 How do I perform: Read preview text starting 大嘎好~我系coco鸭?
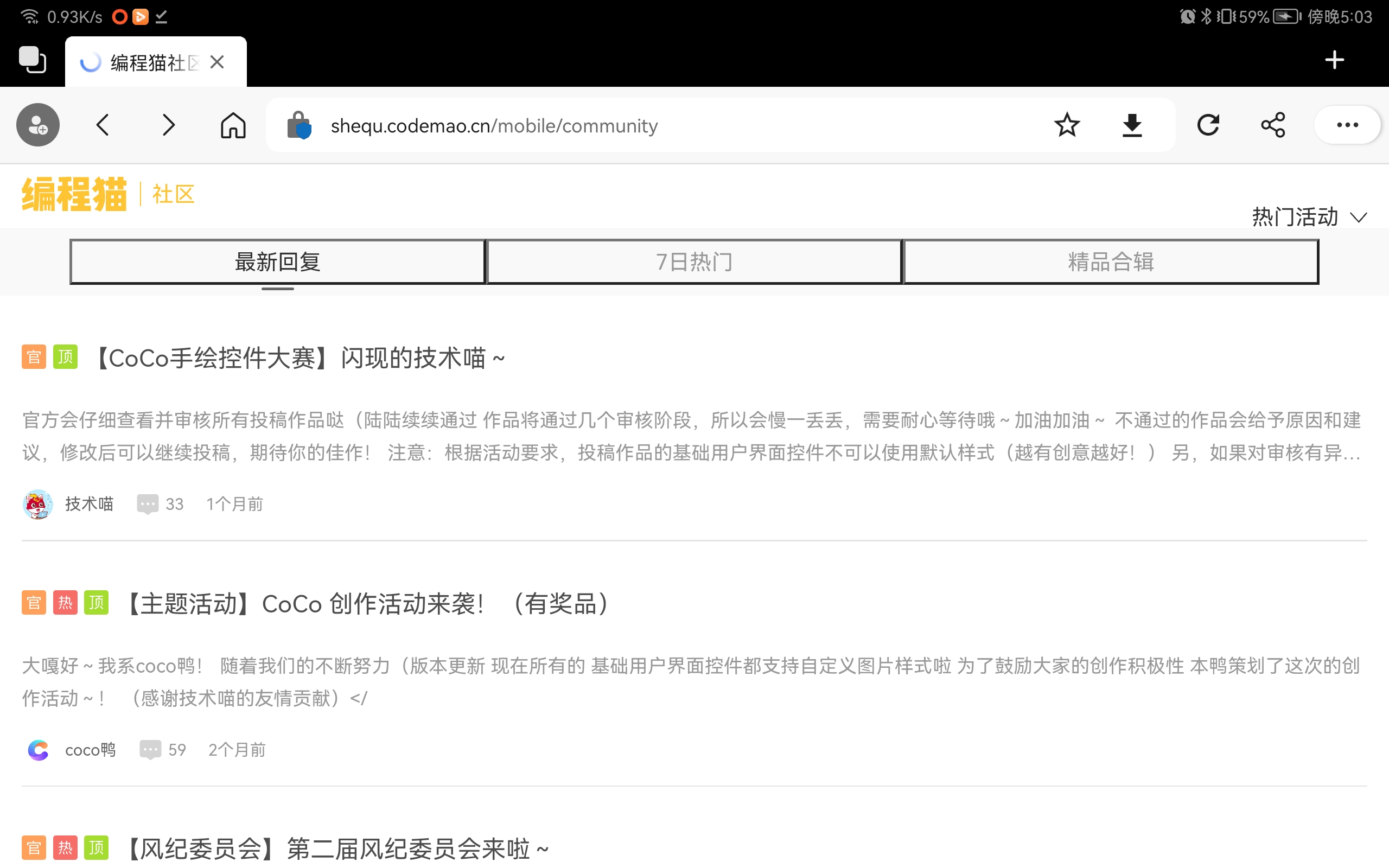tap(691, 682)
